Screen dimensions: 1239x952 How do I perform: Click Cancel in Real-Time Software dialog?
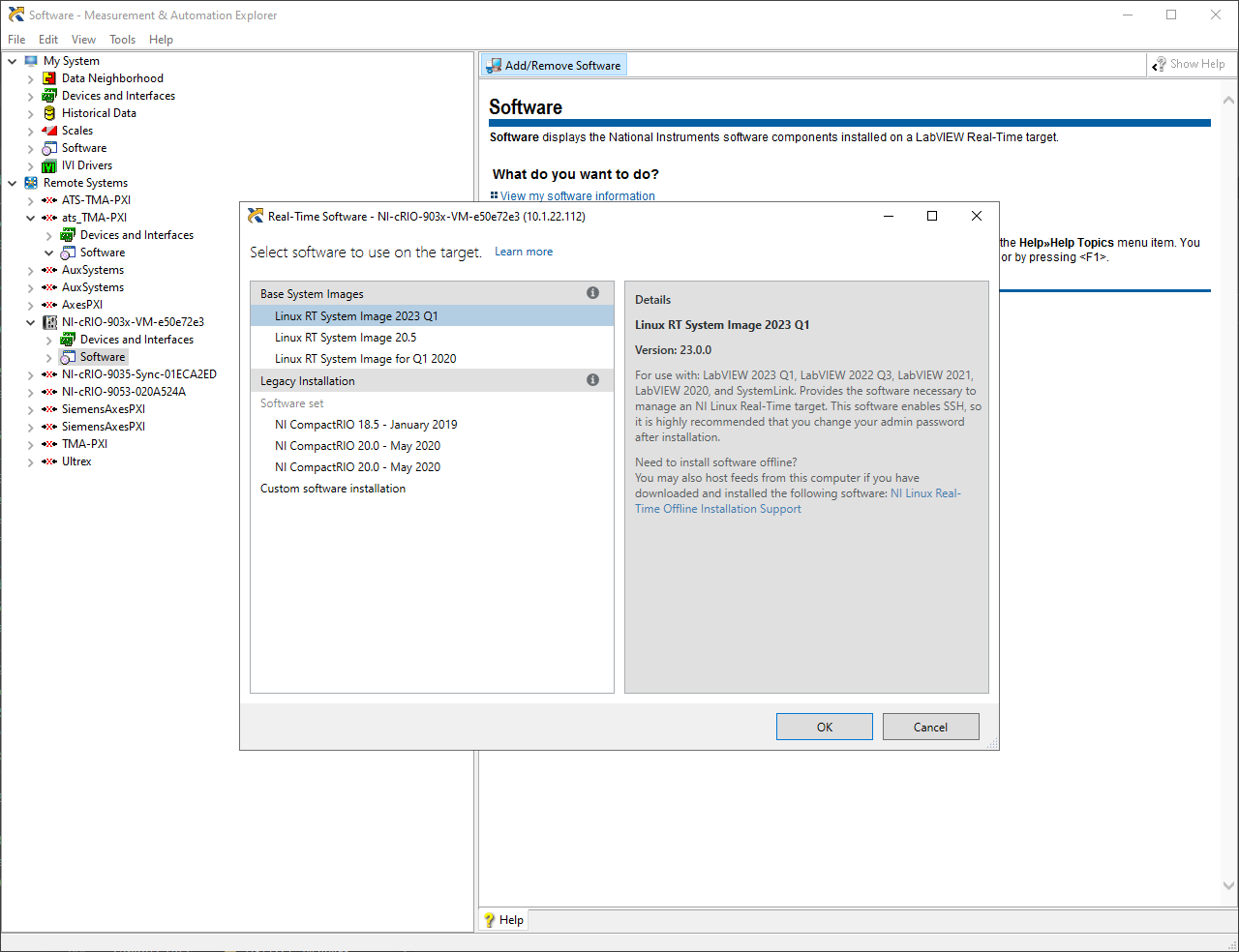(x=931, y=727)
